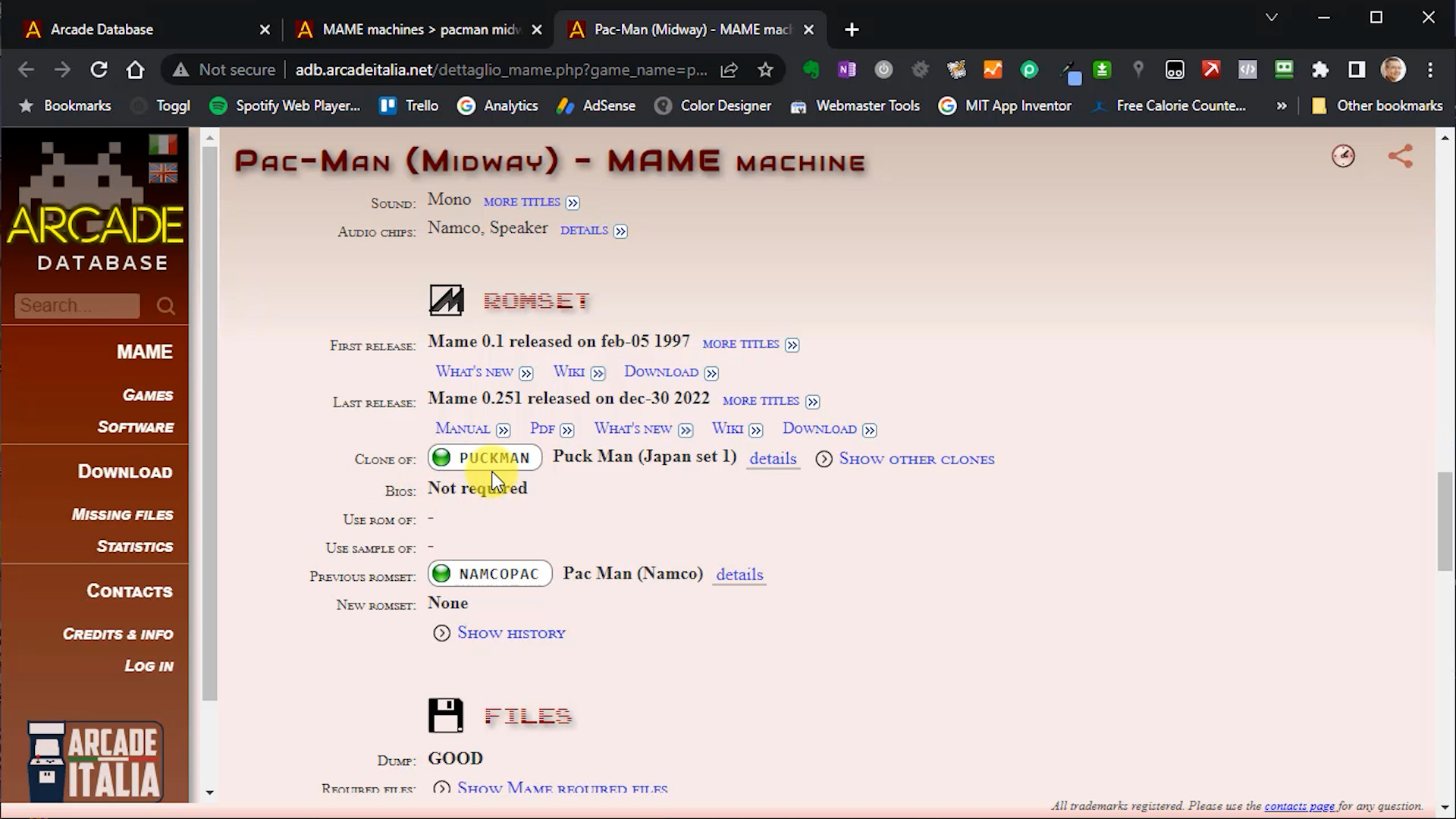Screen dimensions: 1456x819
Task: Click the share icon at top right
Action: coord(1400,156)
